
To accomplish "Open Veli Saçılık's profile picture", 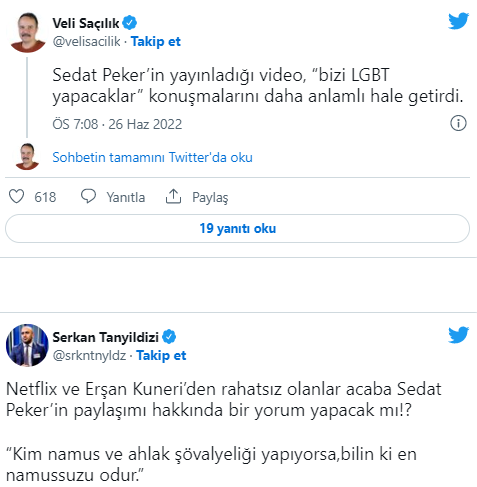I will pyautogui.click(x=28, y=32).
